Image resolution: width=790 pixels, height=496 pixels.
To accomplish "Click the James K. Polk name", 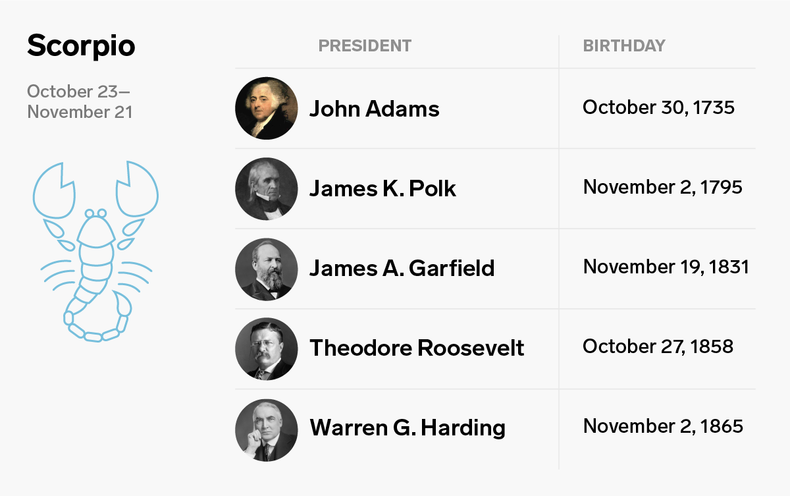I will (382, 188).
